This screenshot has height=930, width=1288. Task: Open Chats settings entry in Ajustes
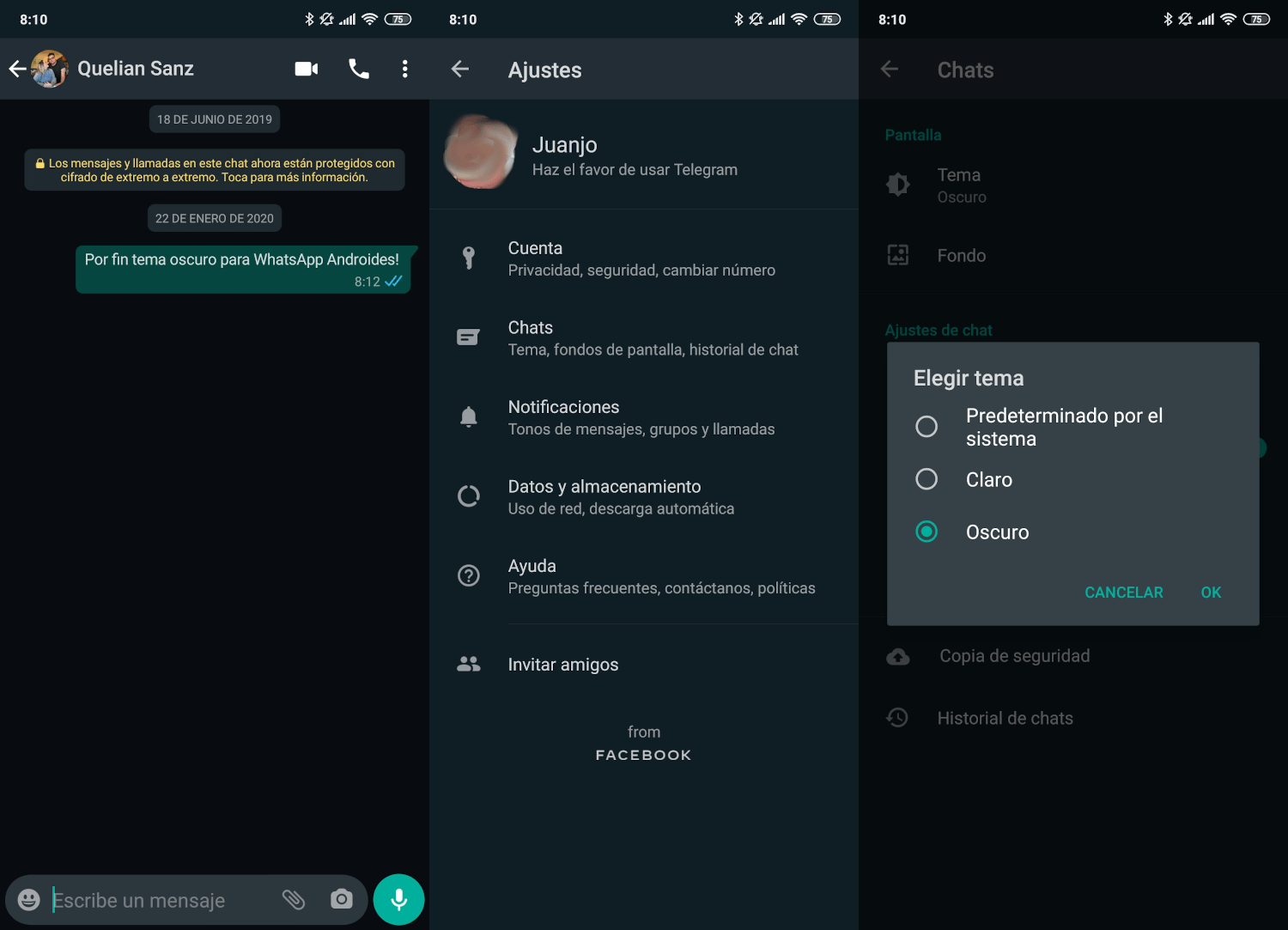click(644, 338)
